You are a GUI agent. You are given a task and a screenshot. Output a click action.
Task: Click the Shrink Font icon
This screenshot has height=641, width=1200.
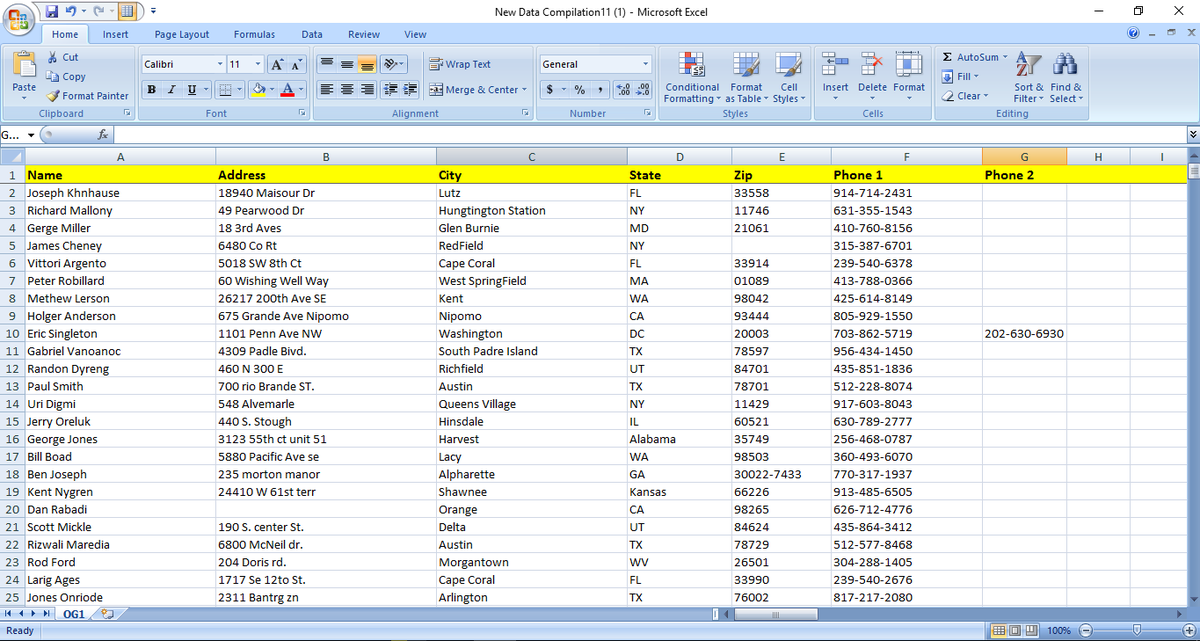(x=294, y=64)
